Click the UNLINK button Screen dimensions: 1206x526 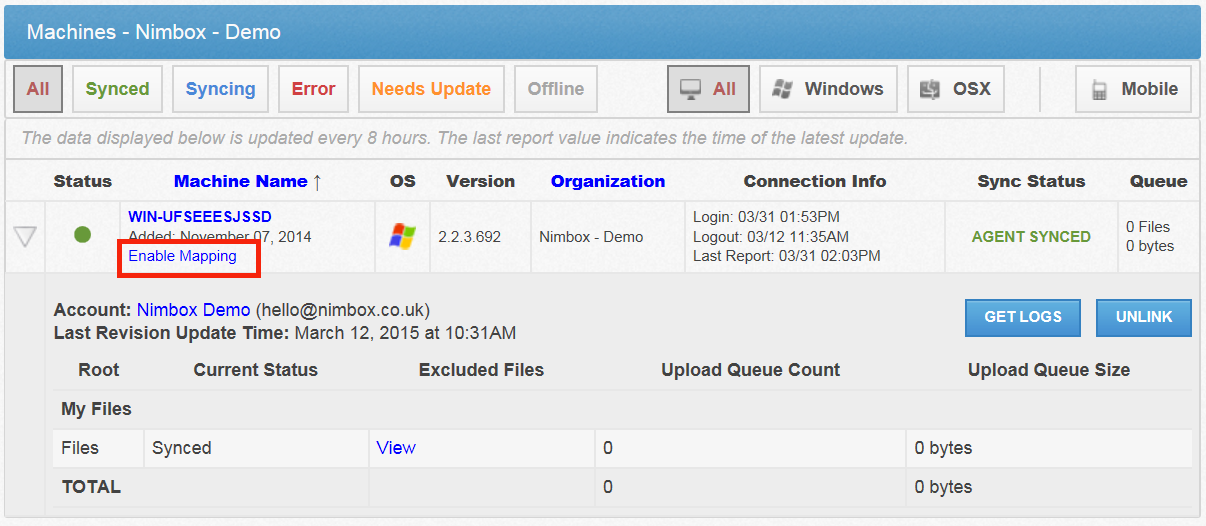[1144, 317]
